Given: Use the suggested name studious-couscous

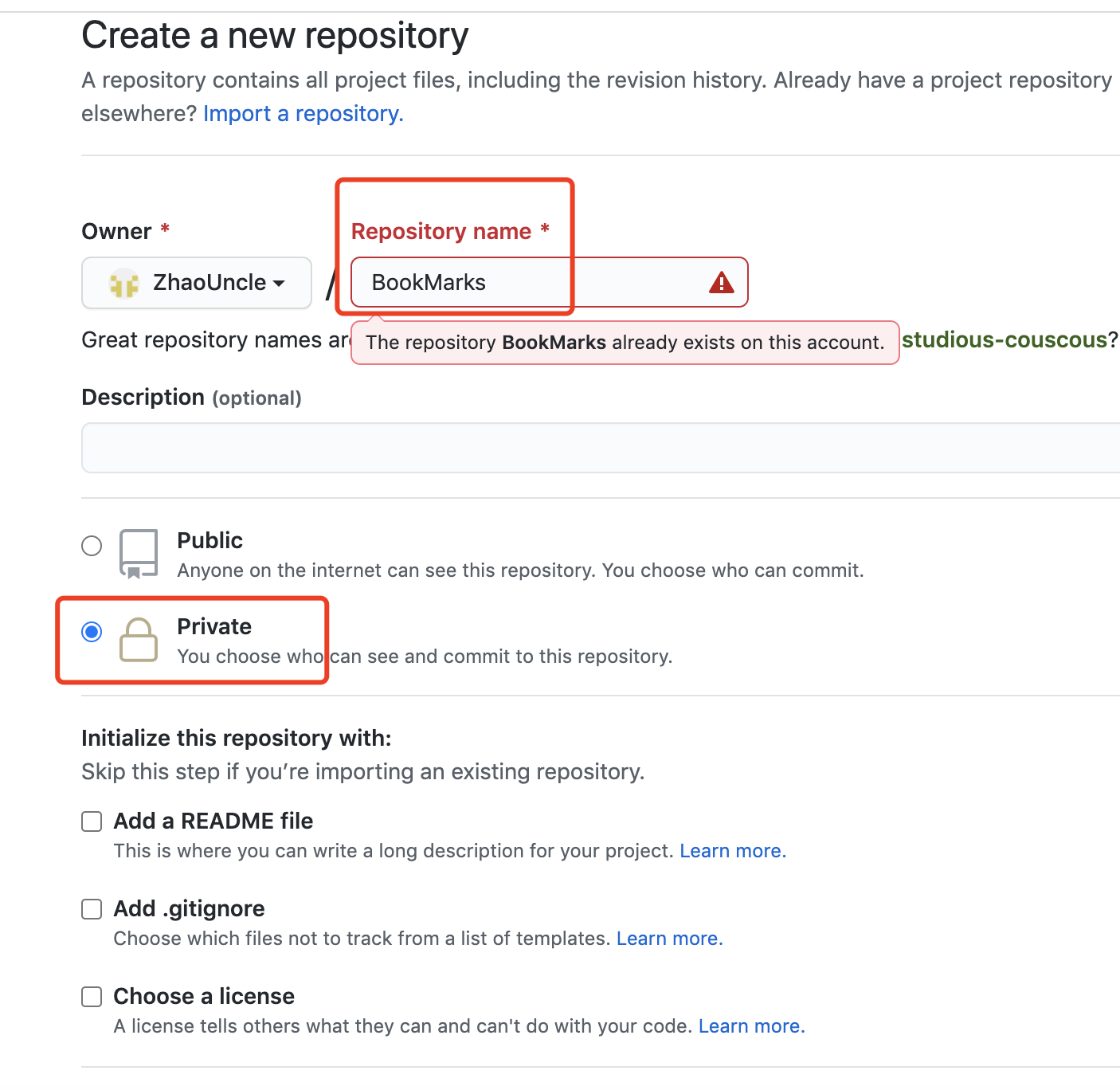Looking at the screenshot, I should (1004, 339).
